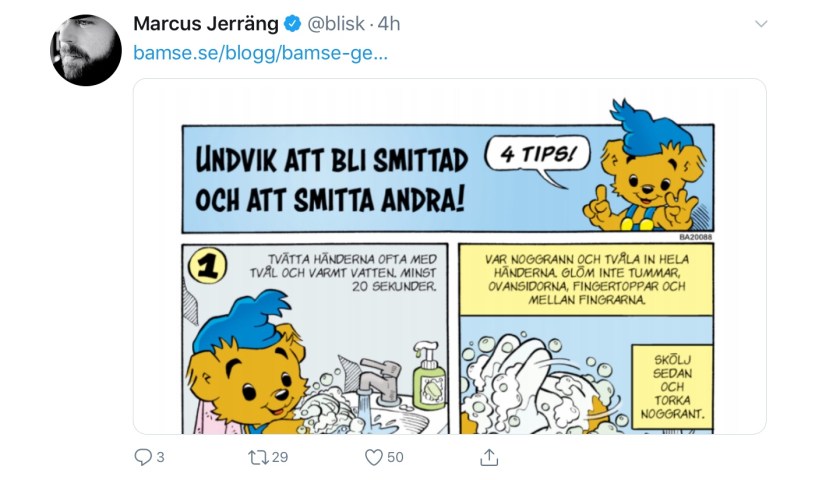Expand the tweet options chevron
Viewport: 840px width, 480px height.
761,24
